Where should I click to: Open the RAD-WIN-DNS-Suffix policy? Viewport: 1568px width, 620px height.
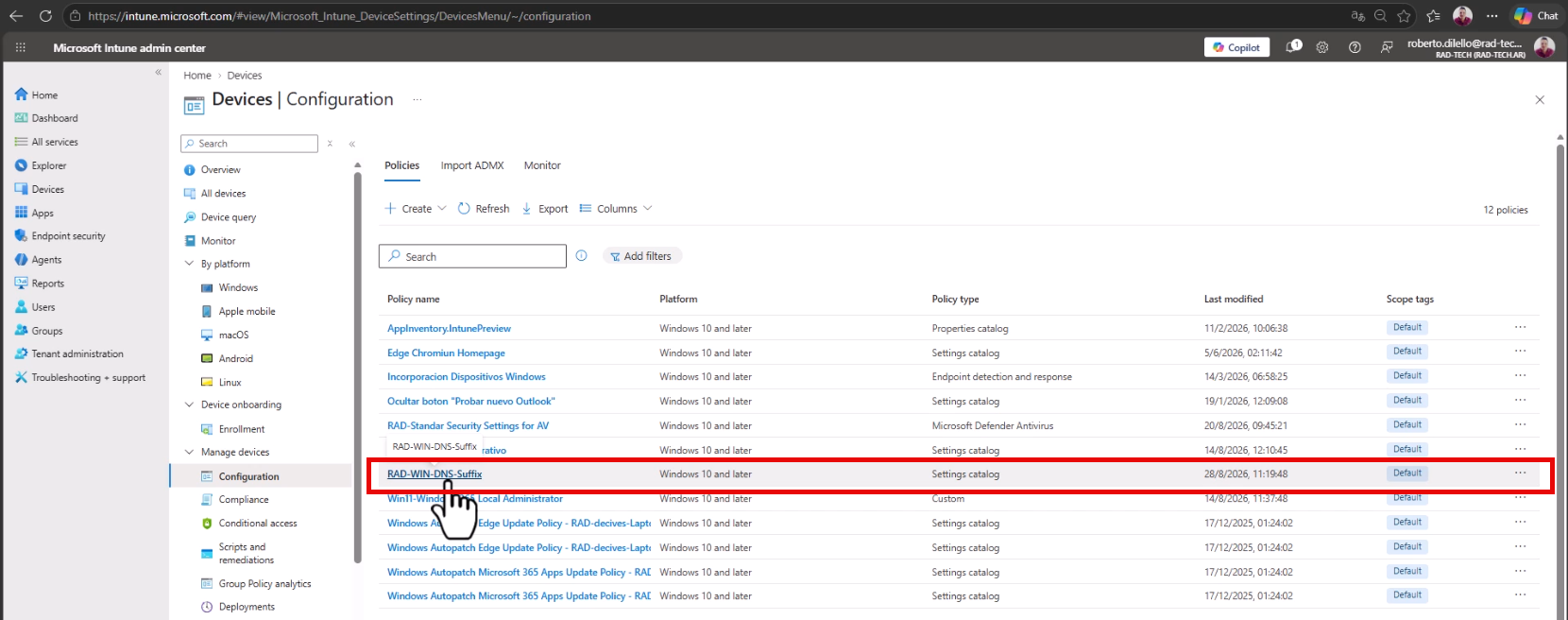435,474
